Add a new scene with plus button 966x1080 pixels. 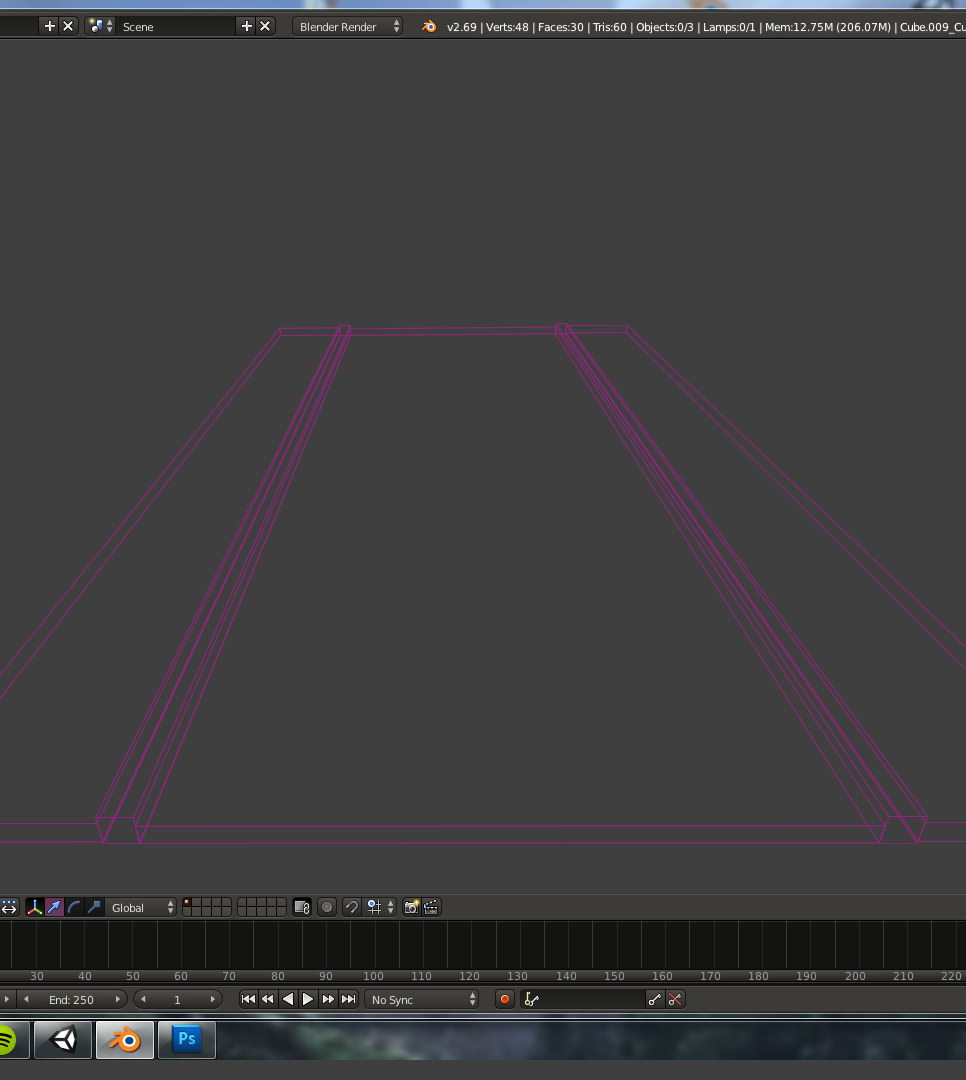(x=247, y=26)
